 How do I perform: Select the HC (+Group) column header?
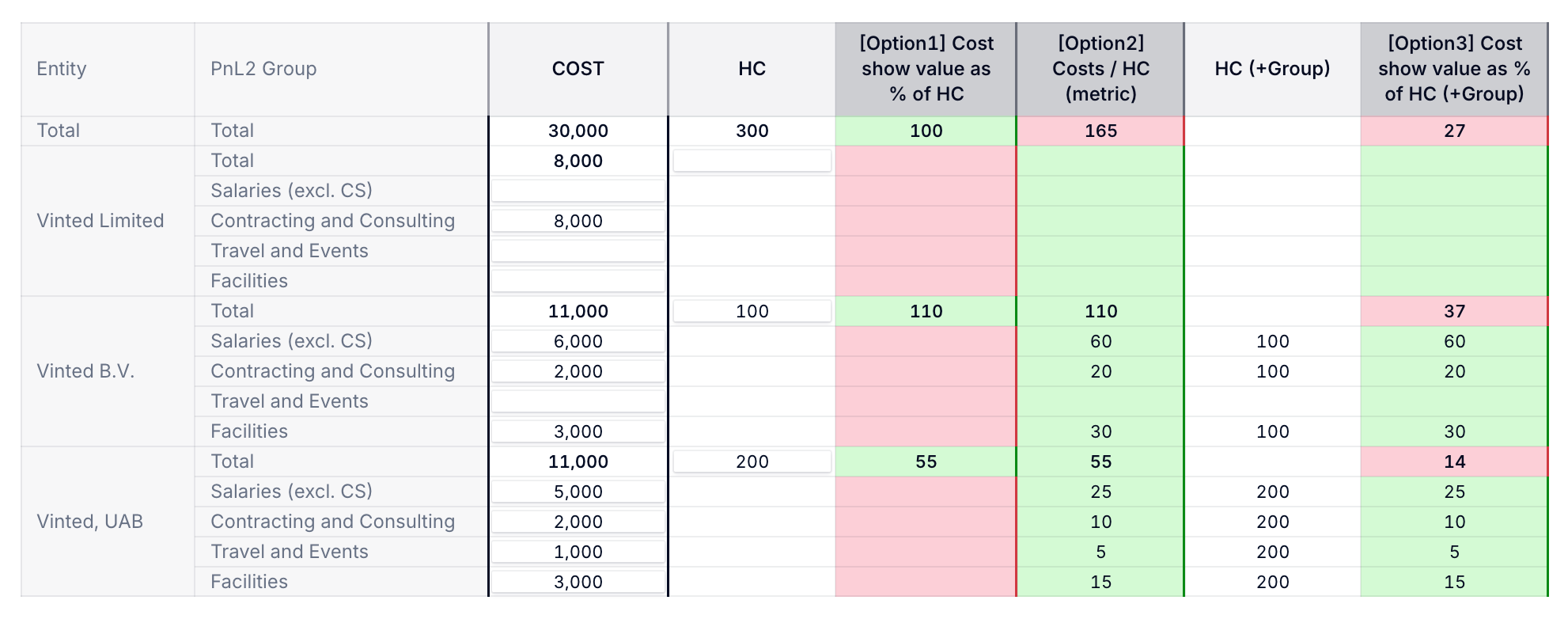pos(1273,69)
